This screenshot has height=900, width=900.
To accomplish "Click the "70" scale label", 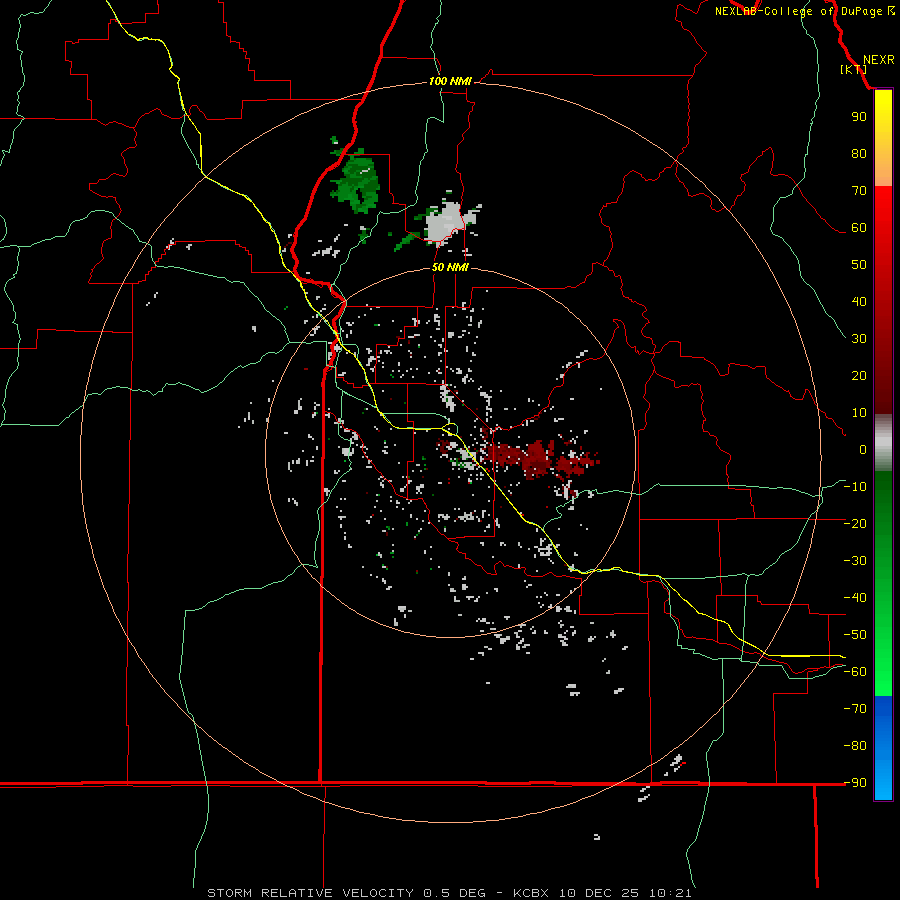I will click(859, 191).
